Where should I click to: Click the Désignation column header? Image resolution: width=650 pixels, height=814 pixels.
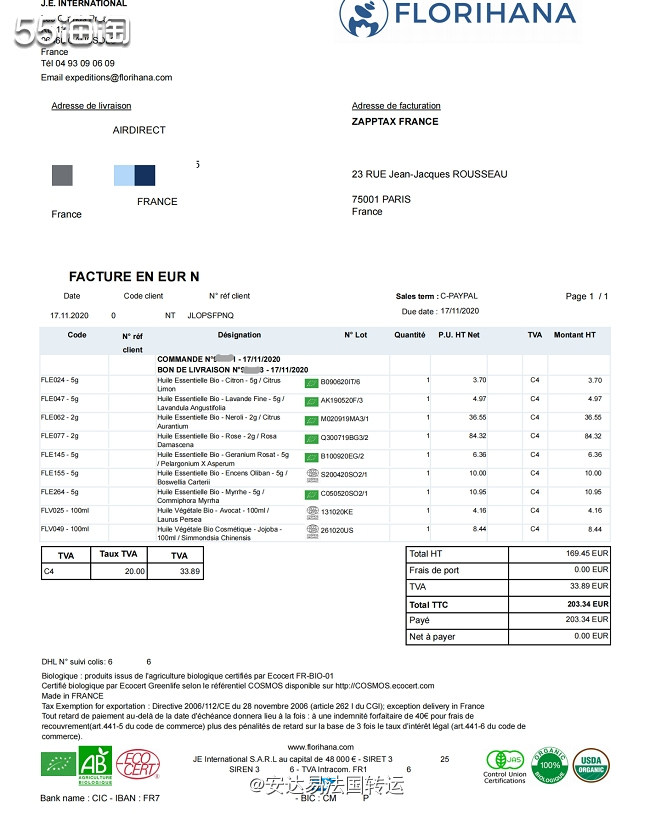coord(239,336)
